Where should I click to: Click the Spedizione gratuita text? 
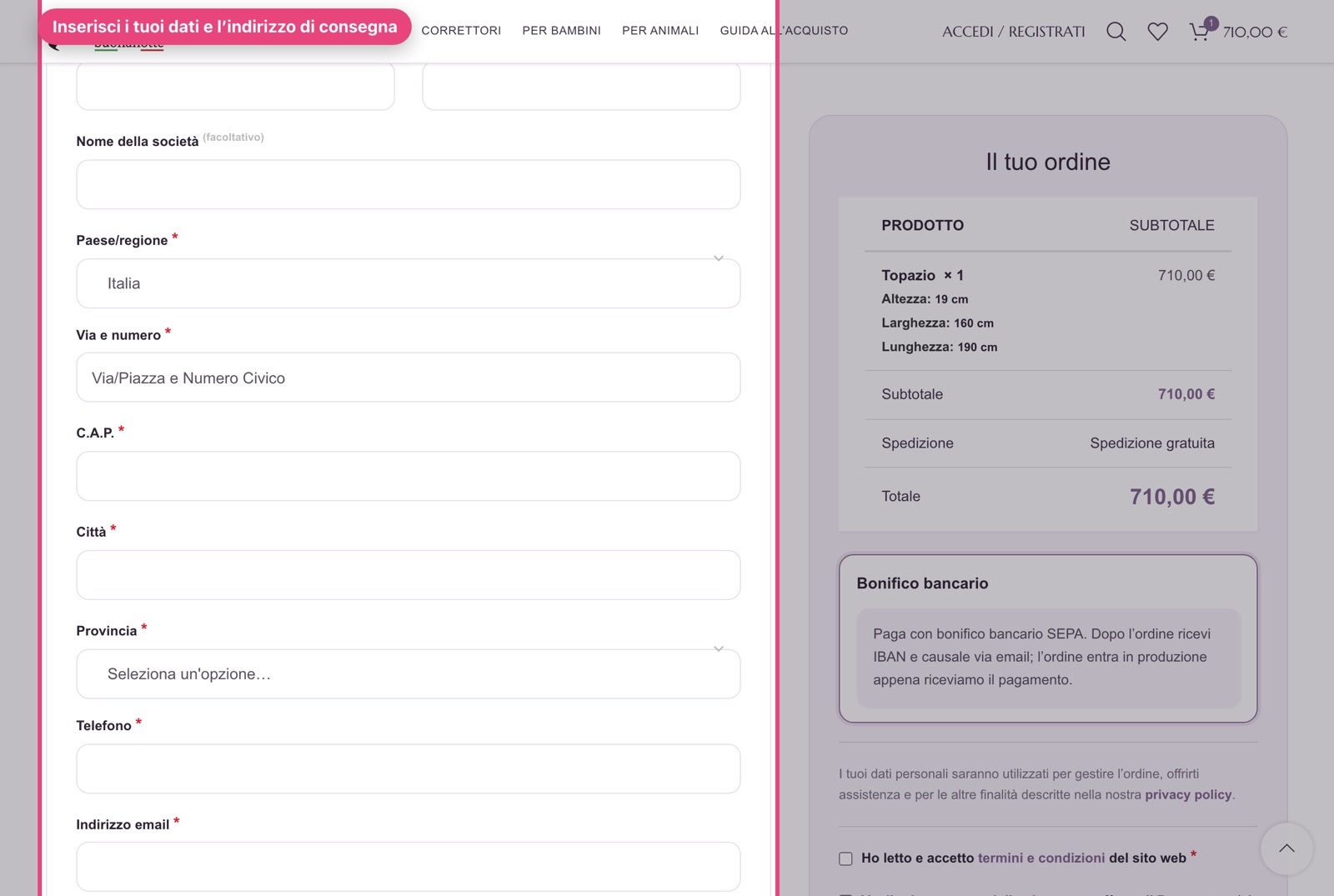pyautogui.click(x=1152, y=443)
